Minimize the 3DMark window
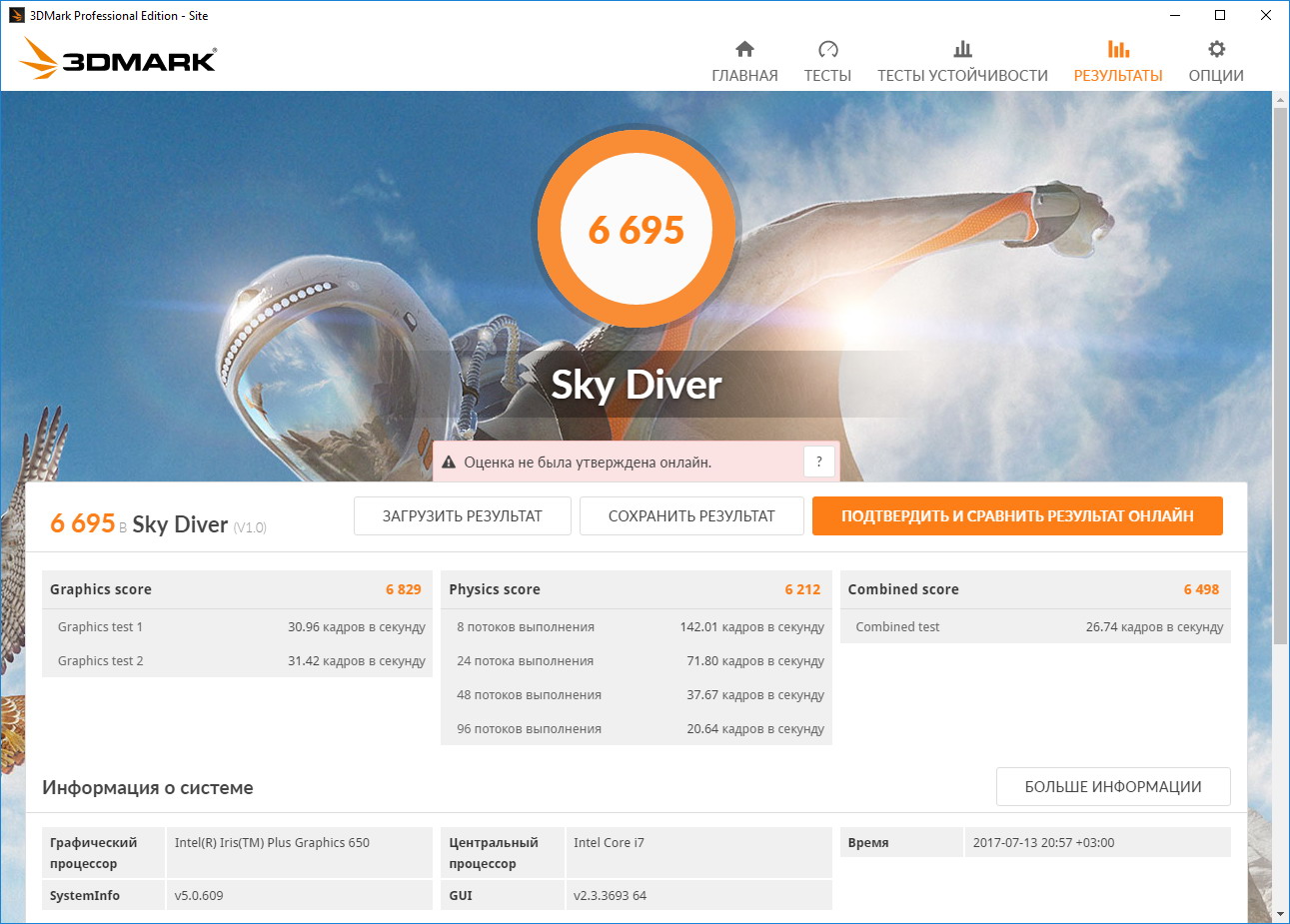This screenshot has width=1290, height=924. click(1174, 15)
